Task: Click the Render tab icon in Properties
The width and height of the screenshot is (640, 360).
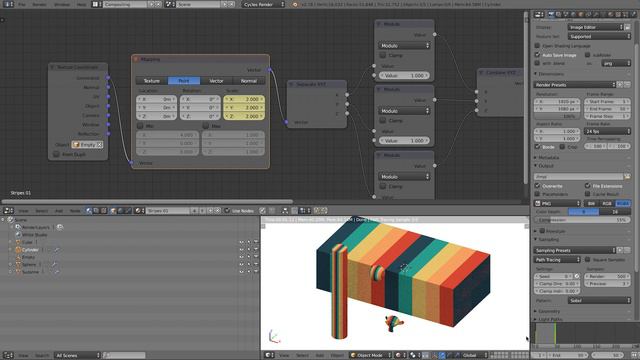Action: [551, 14]
